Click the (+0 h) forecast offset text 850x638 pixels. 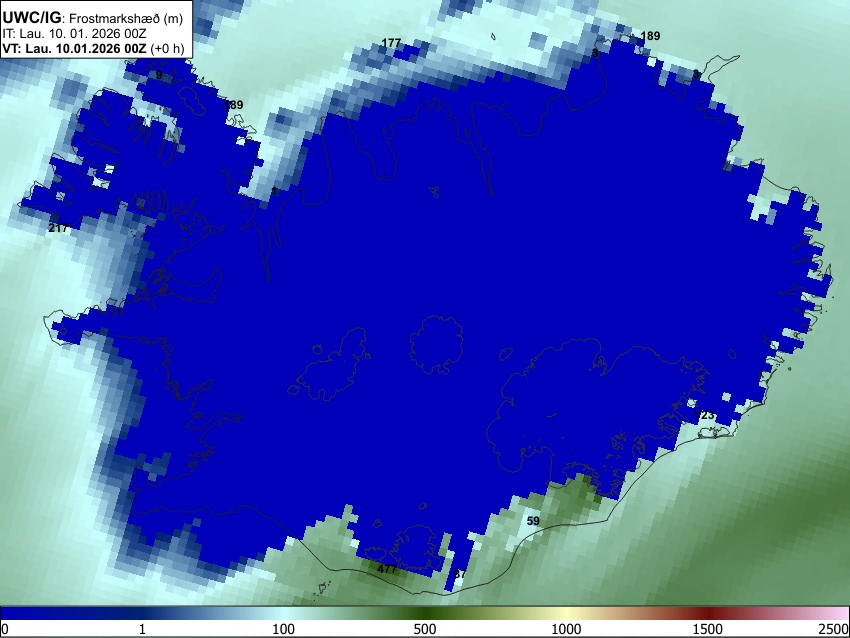coord(167,48)
